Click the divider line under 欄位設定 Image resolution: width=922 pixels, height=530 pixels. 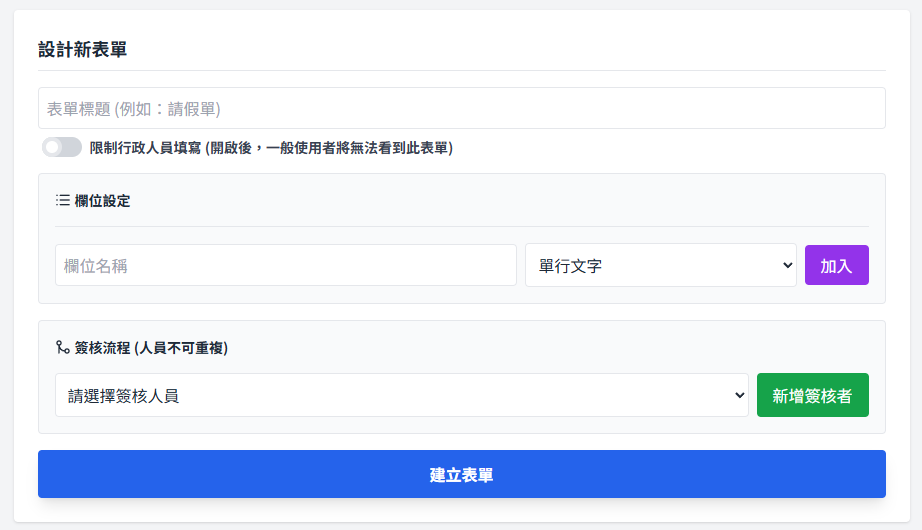pos(461,226)
